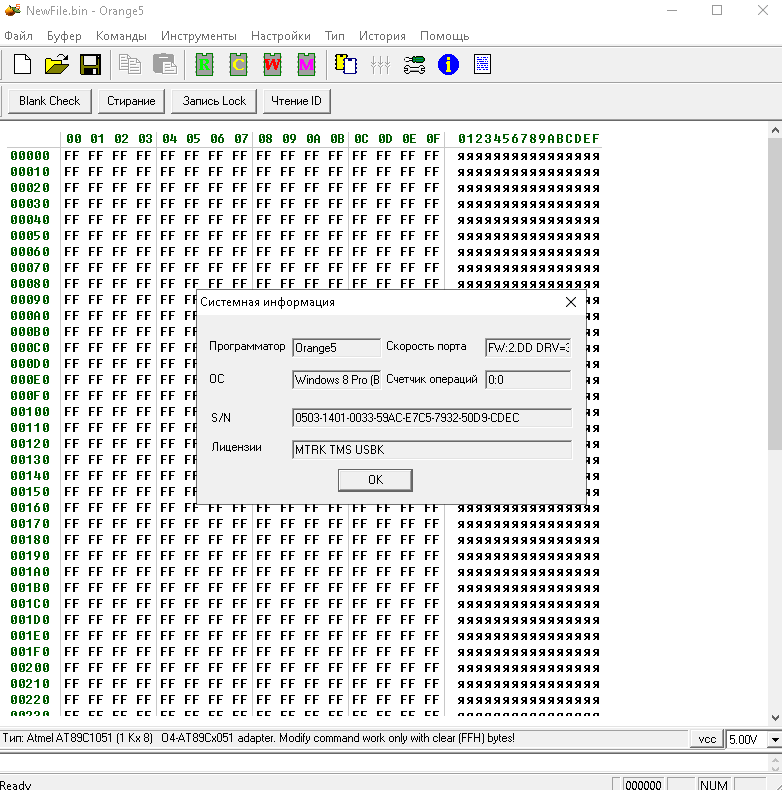Open the Буфер menu
Viewport: 782px width, 790px height.
pyautogui.click(x=64, y=36)
